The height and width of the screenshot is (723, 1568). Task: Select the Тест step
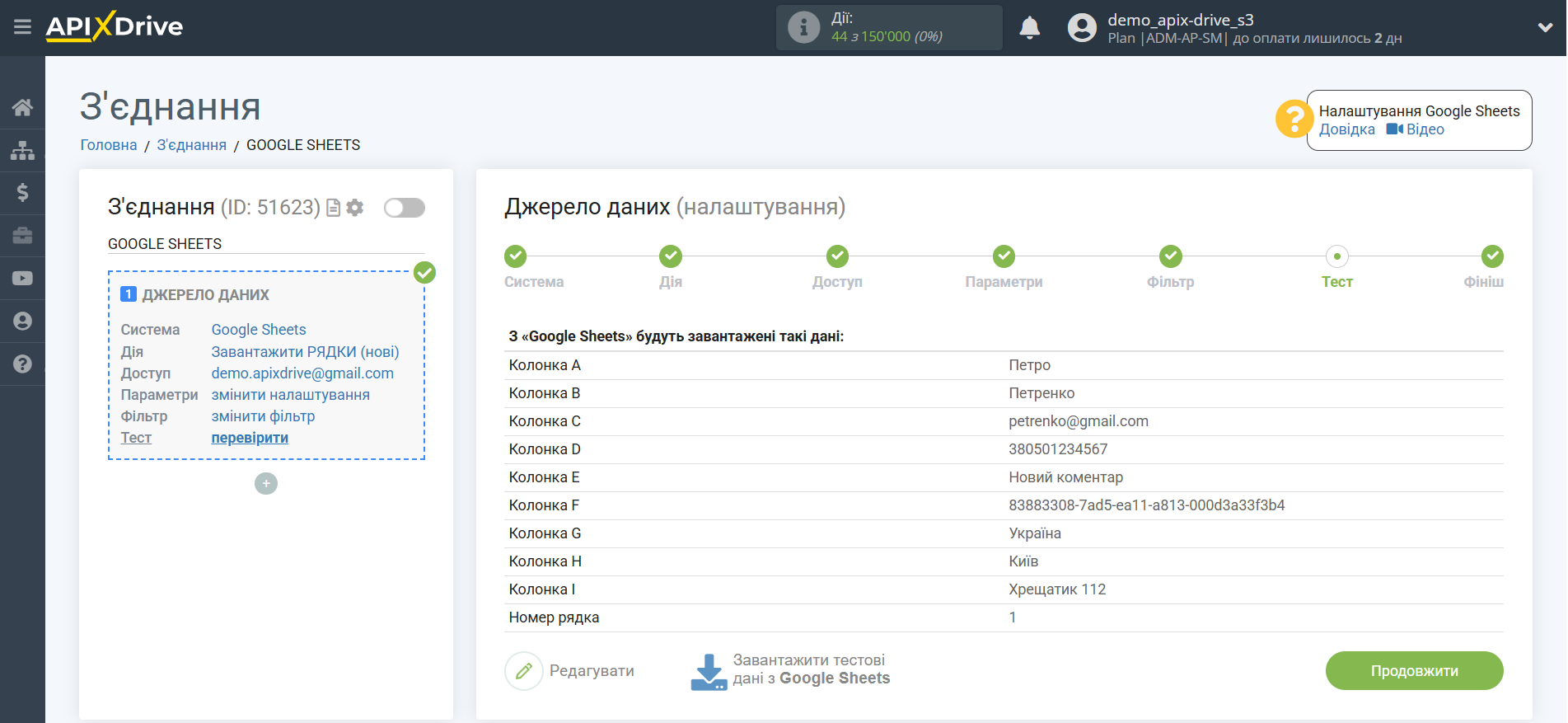(x=1337, y=256)
